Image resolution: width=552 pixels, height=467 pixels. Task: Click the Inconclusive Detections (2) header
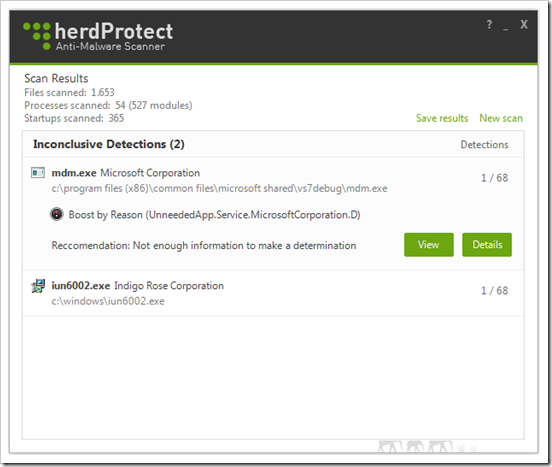pos(109,144)
